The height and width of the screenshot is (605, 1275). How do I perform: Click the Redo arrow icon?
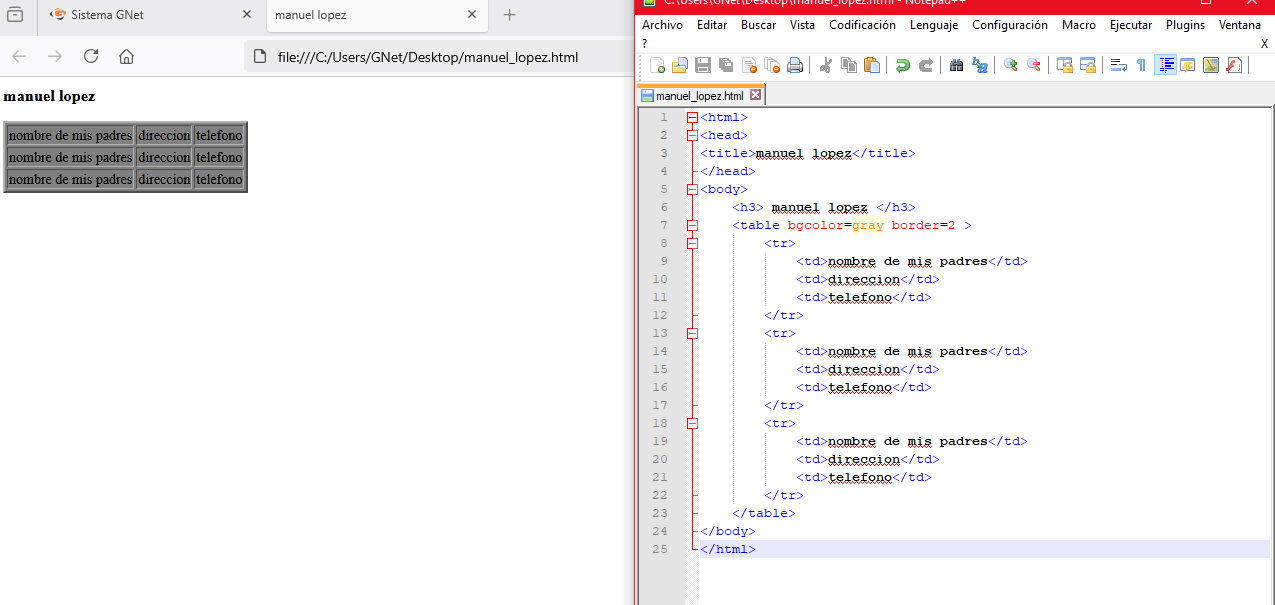[x=926, y=65]
